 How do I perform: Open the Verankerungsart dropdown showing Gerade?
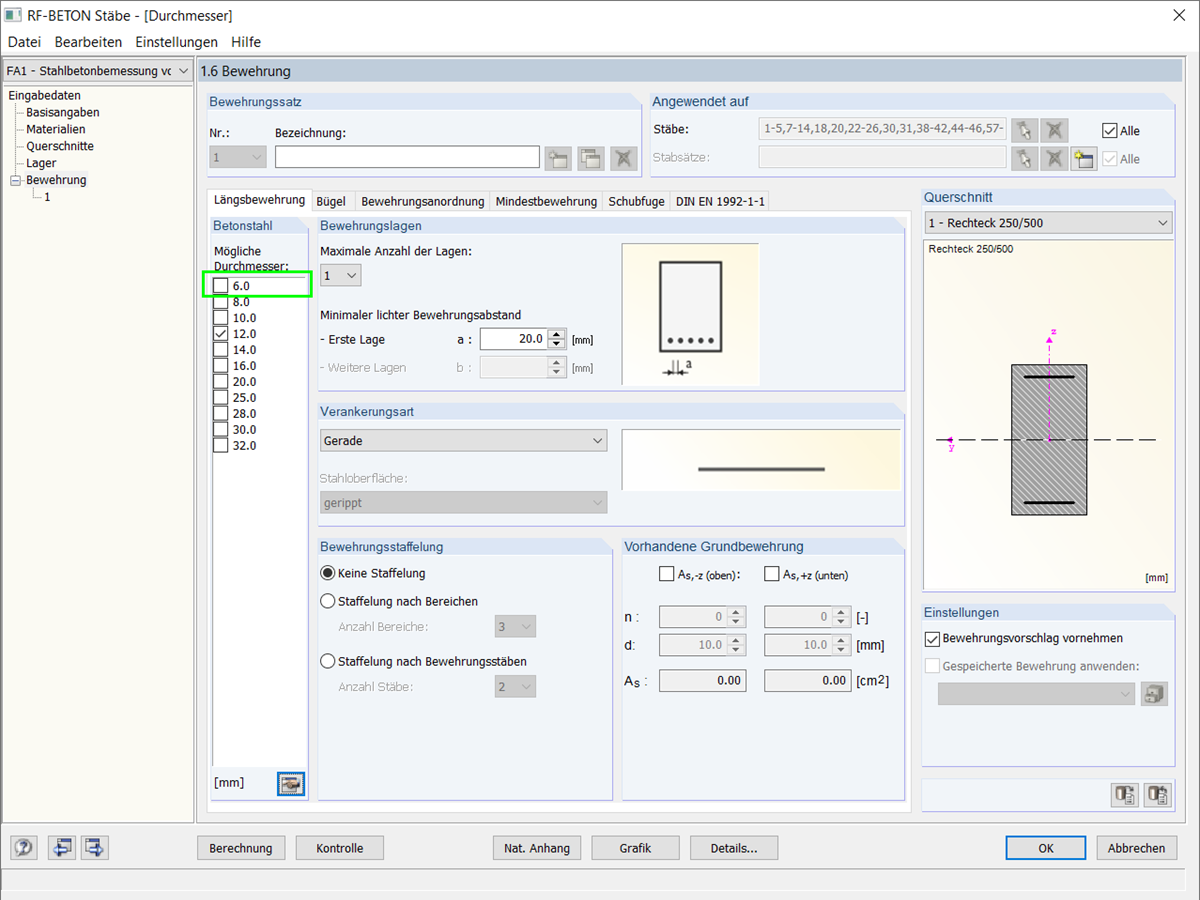click(x=463, y=441)
